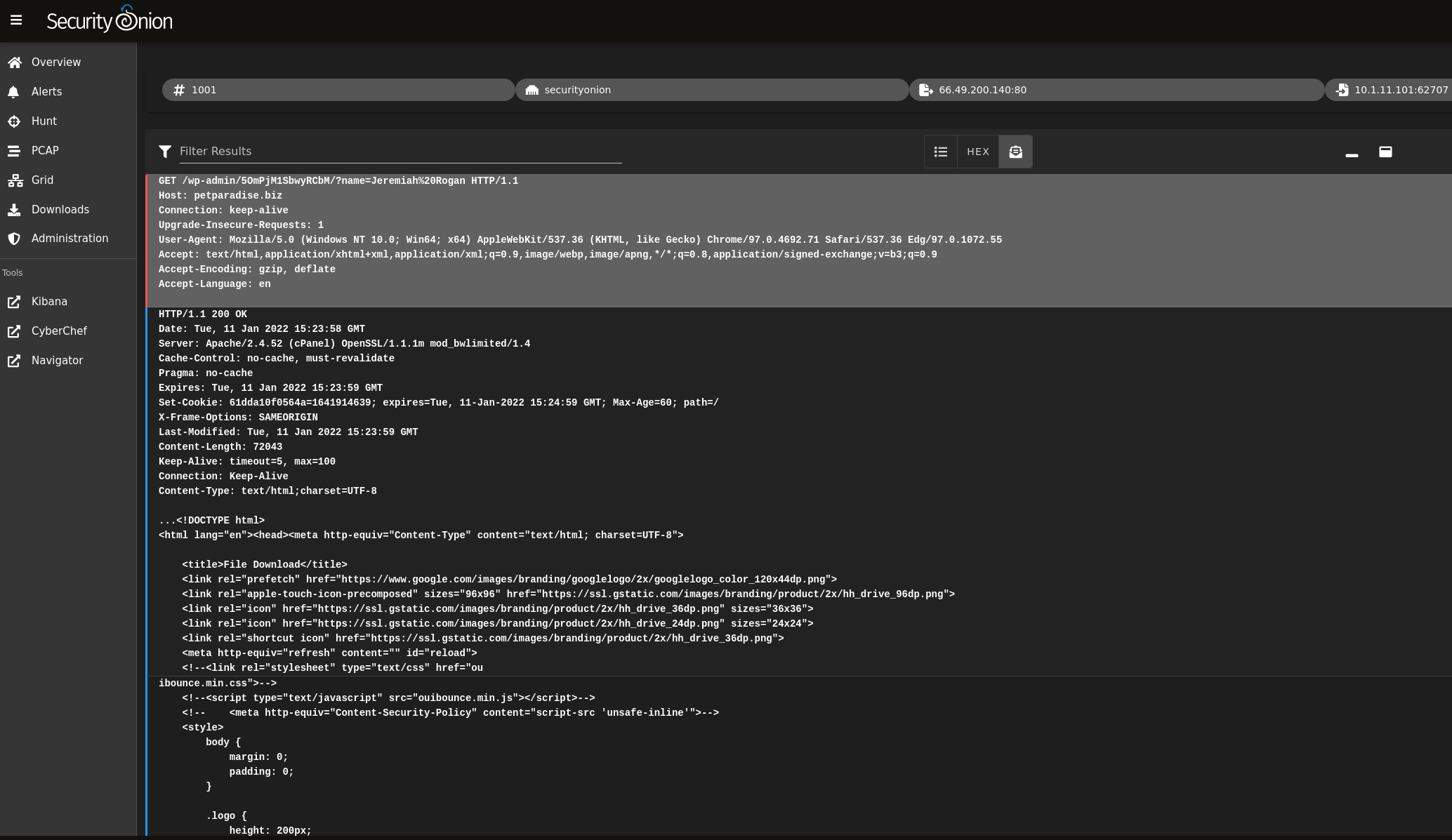Click the Host: petparadise.biz line
The height and width of the screenshot is (840, 1452).
(220, 196)
